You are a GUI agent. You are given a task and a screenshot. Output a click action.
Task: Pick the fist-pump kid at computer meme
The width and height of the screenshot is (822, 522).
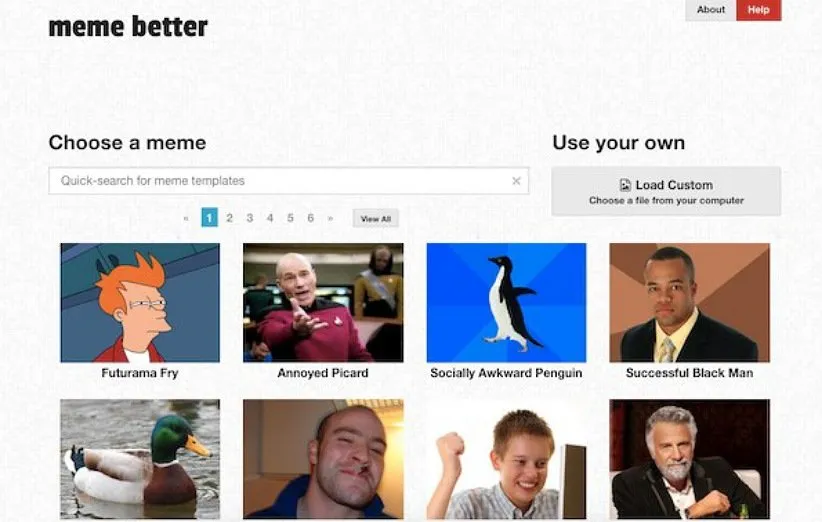pyautogui.click(x=506, y=459)
